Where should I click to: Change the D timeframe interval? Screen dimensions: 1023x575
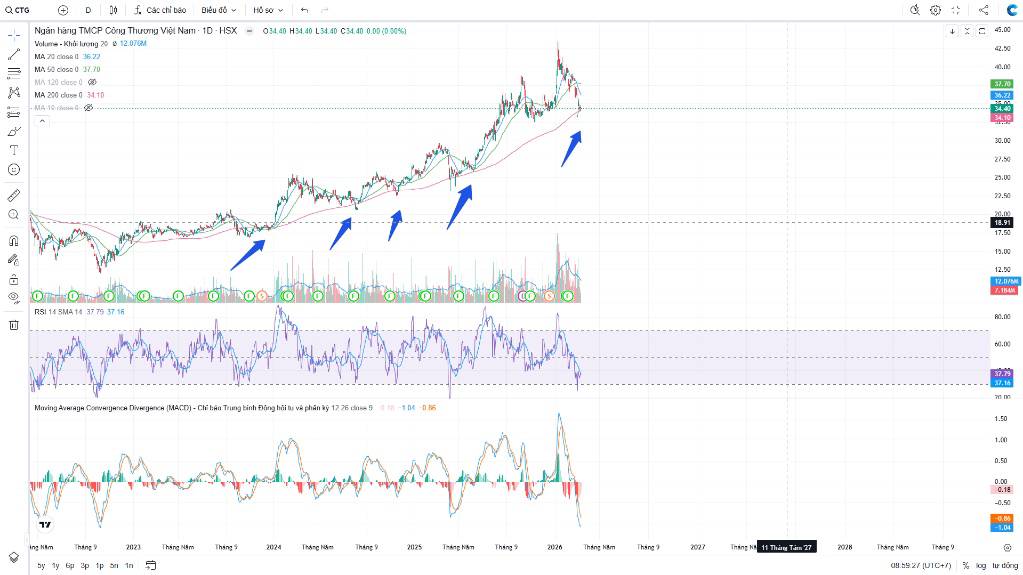(x=88, y=10)
